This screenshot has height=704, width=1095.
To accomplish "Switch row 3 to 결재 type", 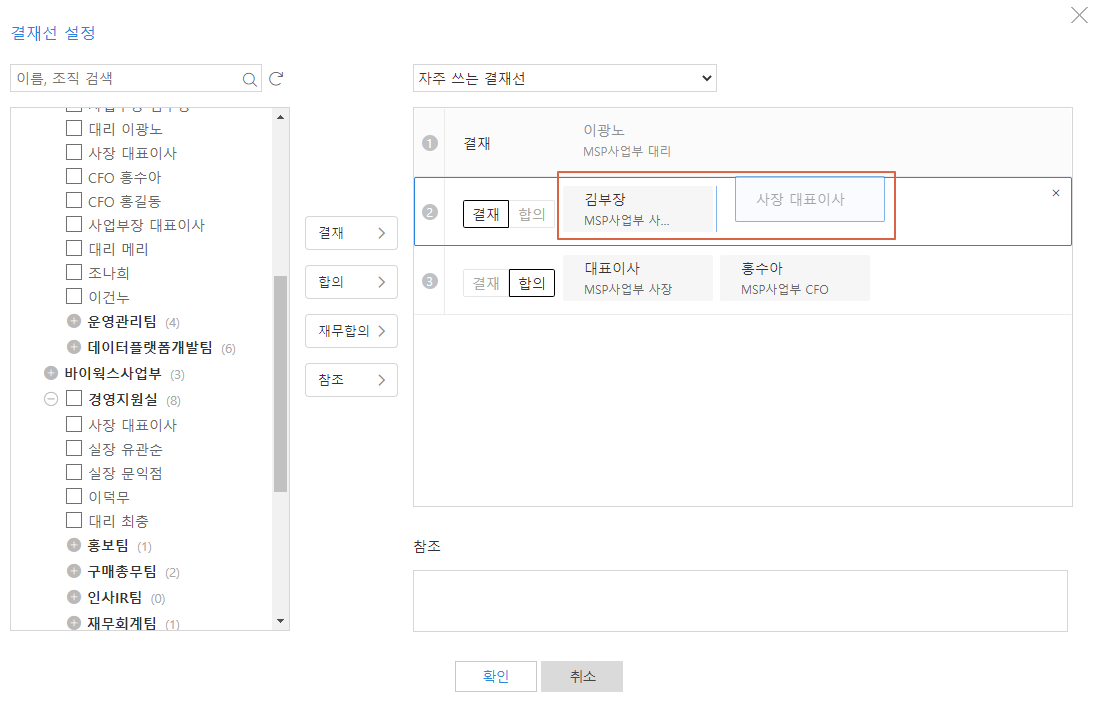I will [x=485, y=283].
